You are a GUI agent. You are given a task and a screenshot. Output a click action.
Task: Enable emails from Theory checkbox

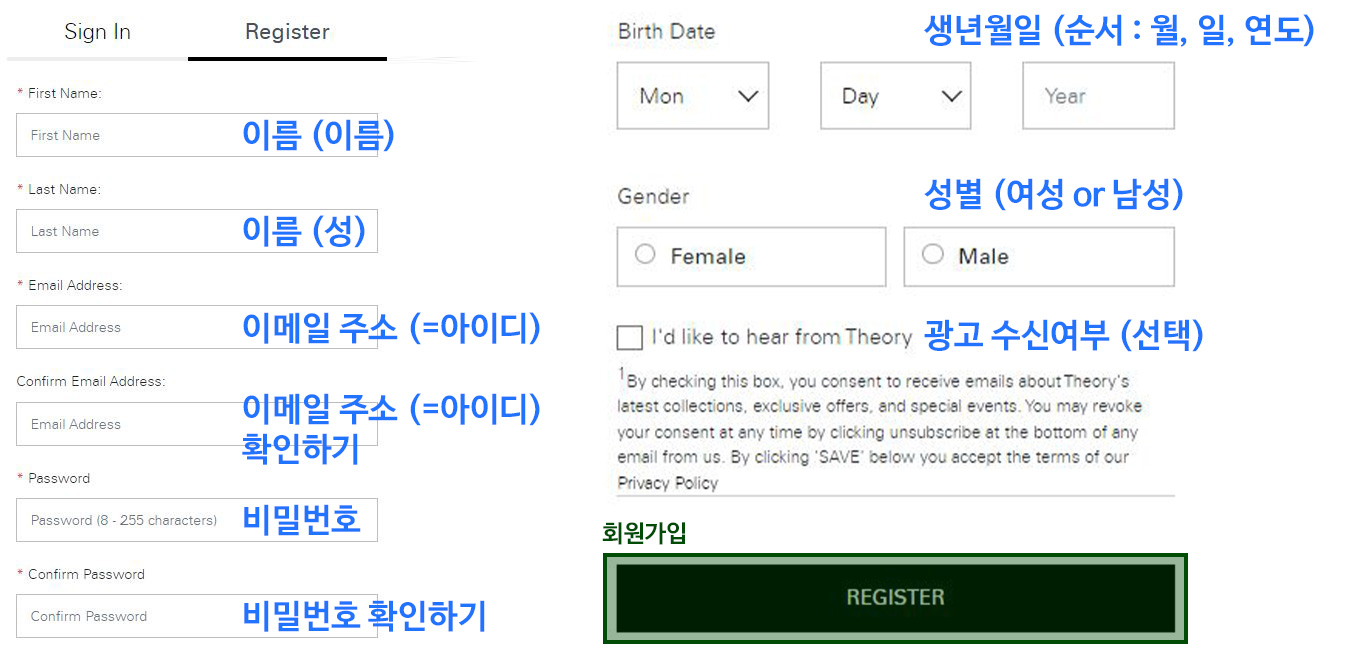629,337
